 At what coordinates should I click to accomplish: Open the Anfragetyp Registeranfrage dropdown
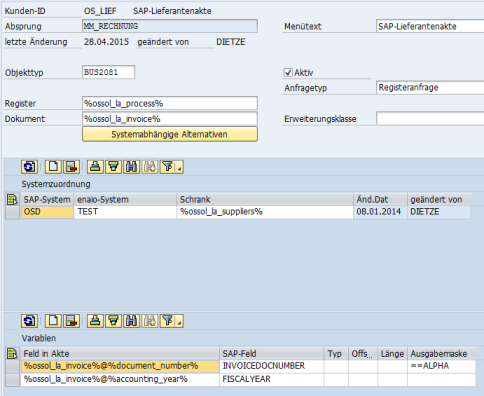coord(430,88)
